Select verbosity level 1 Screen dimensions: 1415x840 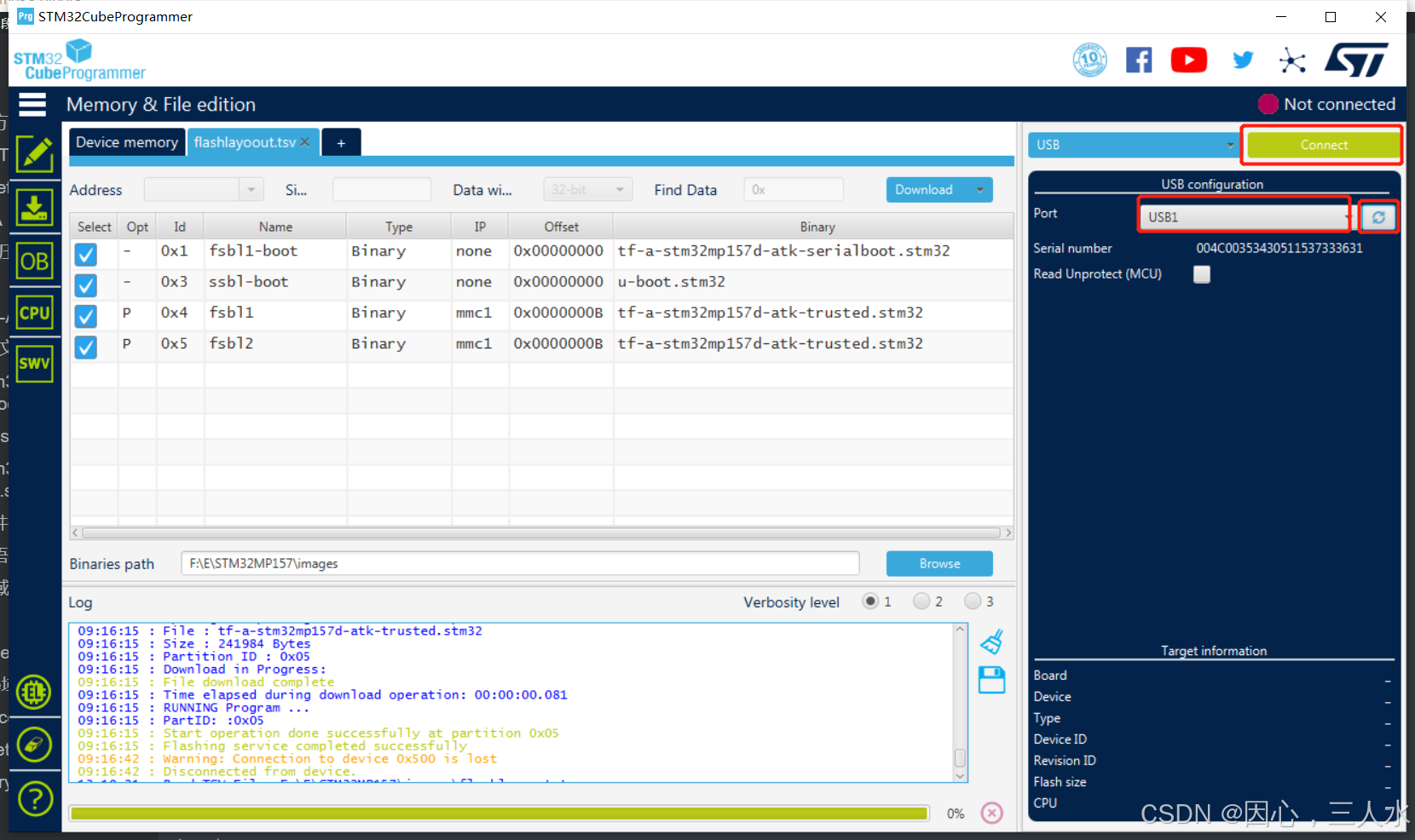(x=870, y=601)
